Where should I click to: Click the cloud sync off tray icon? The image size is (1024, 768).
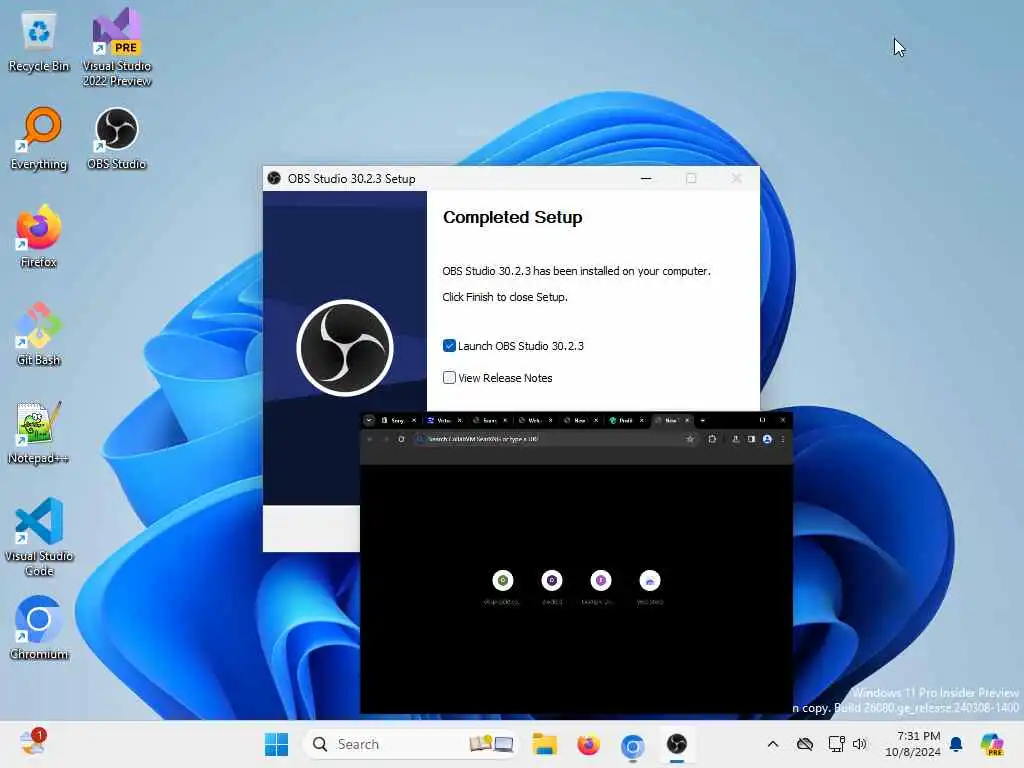click(x=805, y=744)
